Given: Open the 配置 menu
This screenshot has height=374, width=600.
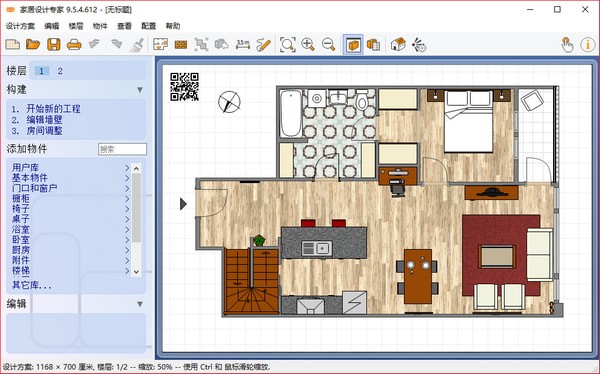Looking at the screenshot, I should [148, 26].
